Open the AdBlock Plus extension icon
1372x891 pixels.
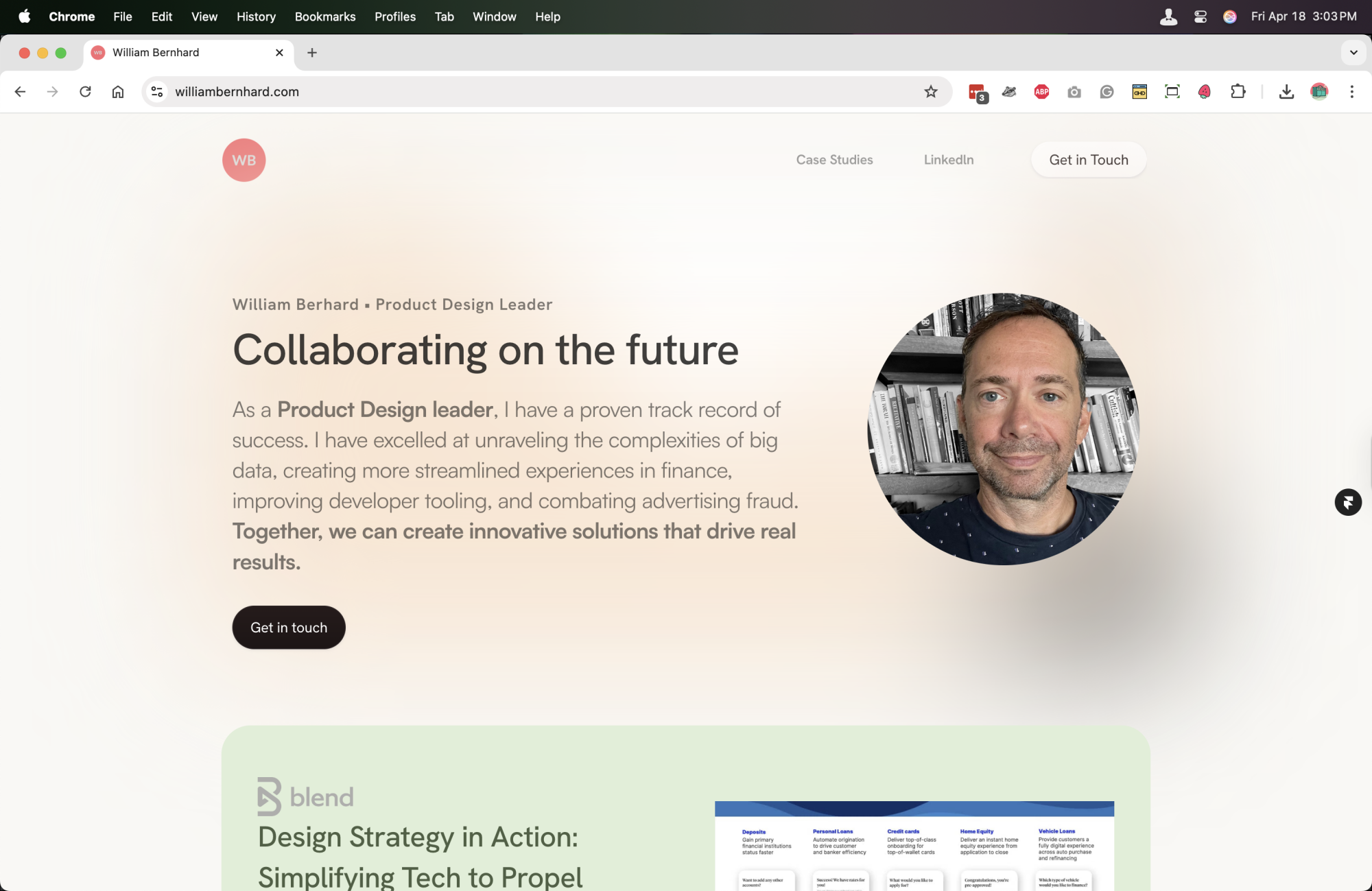(1041, 91)
